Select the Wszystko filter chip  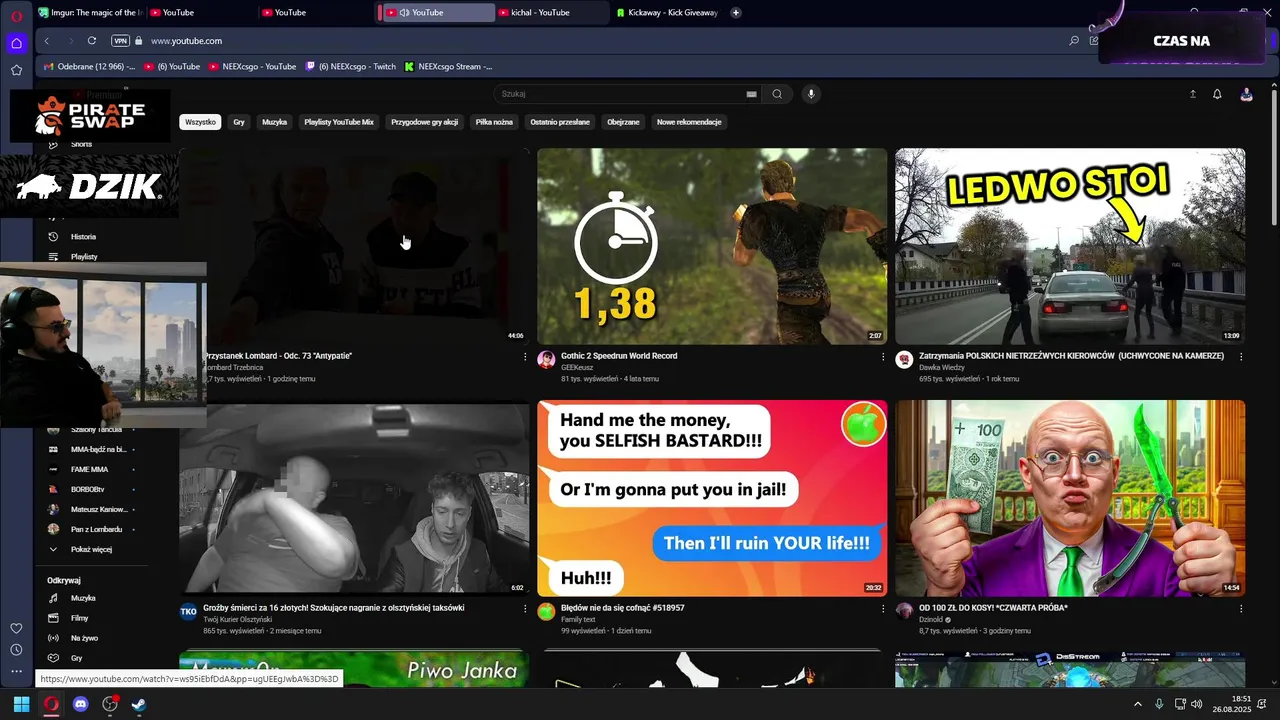pos(200,122)
